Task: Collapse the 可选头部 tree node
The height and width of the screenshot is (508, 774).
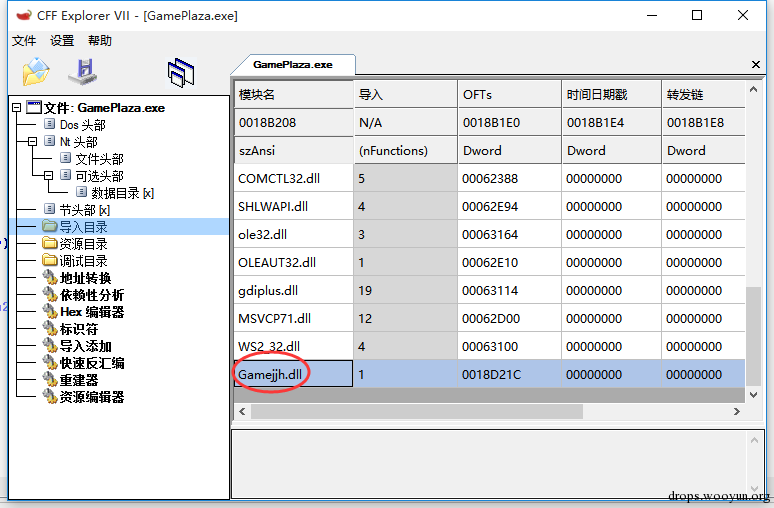Action: coord(48,176)
